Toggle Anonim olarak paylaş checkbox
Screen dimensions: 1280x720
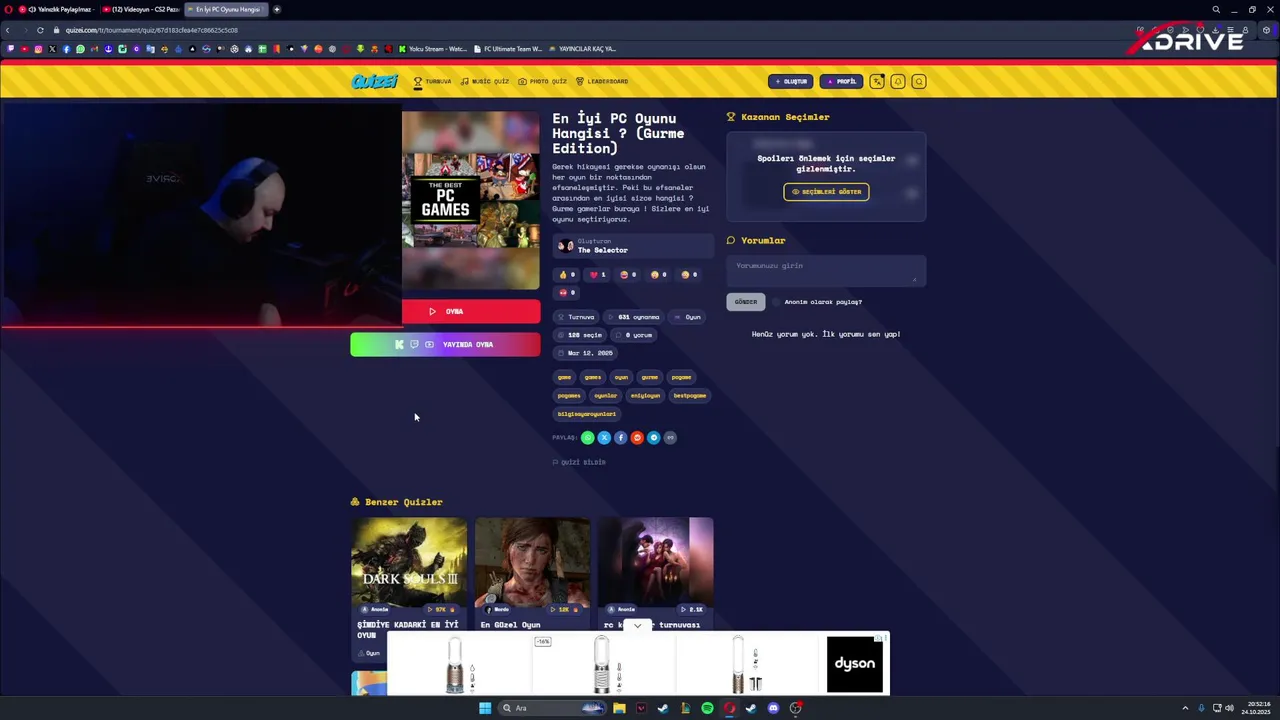click(x=776, y=302)
